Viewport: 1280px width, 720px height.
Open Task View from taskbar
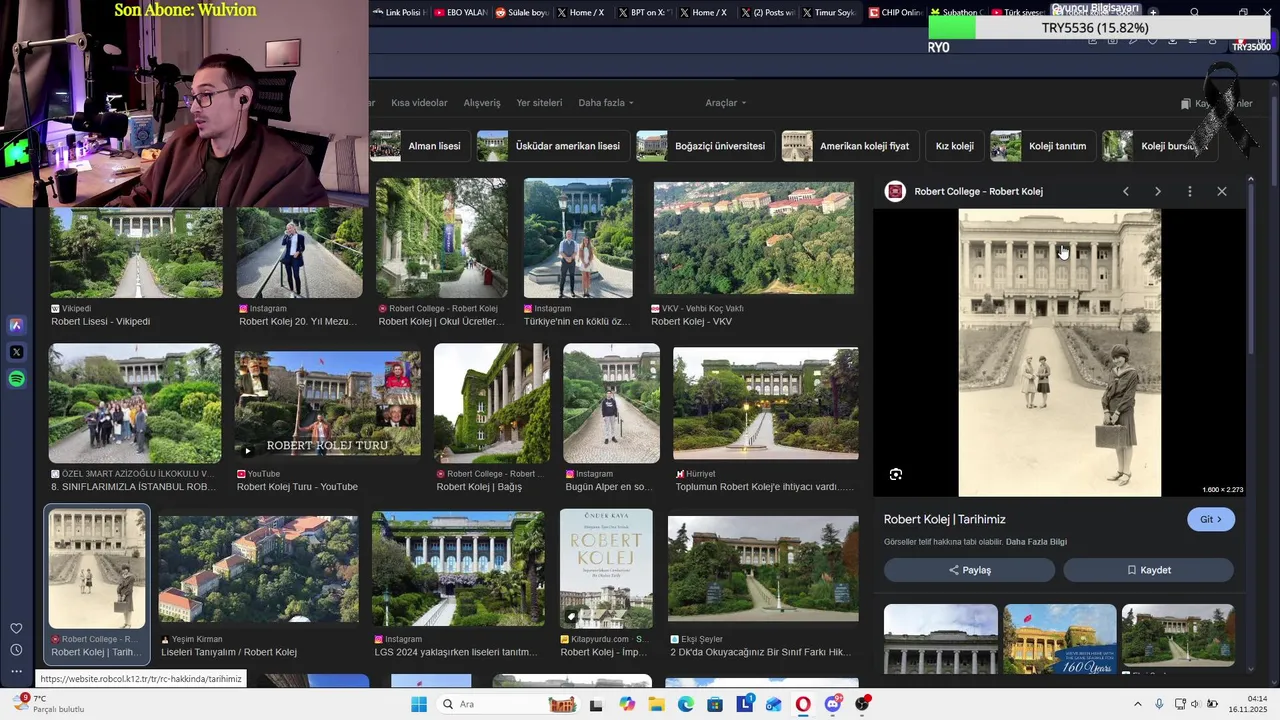tap(596, 704)
